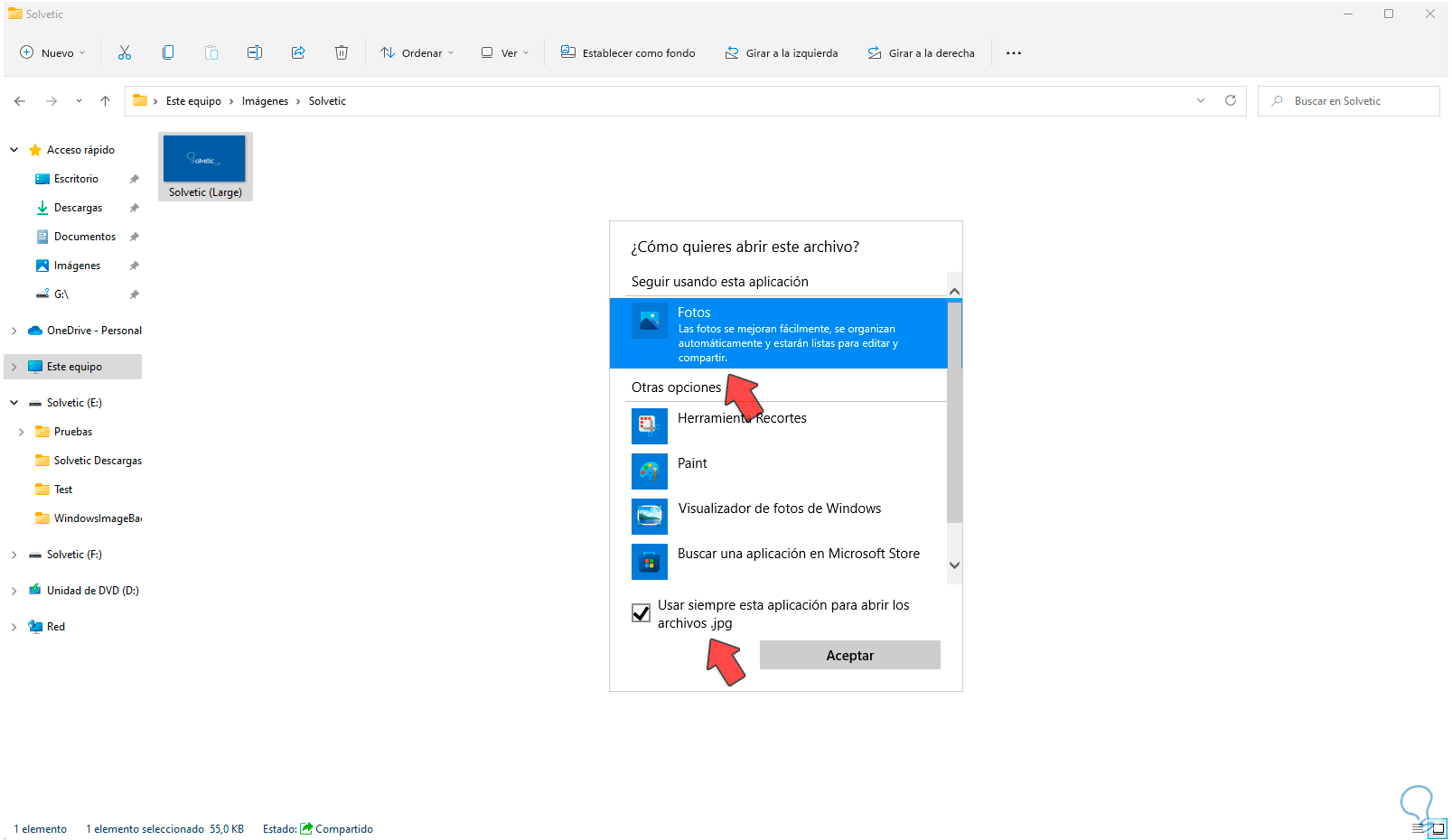The height and width of the screenshot is (840, 1452).
Task: Uncheck 'Usar siempre esta aplicación' checkbox
Action: [x=641, y=613]
